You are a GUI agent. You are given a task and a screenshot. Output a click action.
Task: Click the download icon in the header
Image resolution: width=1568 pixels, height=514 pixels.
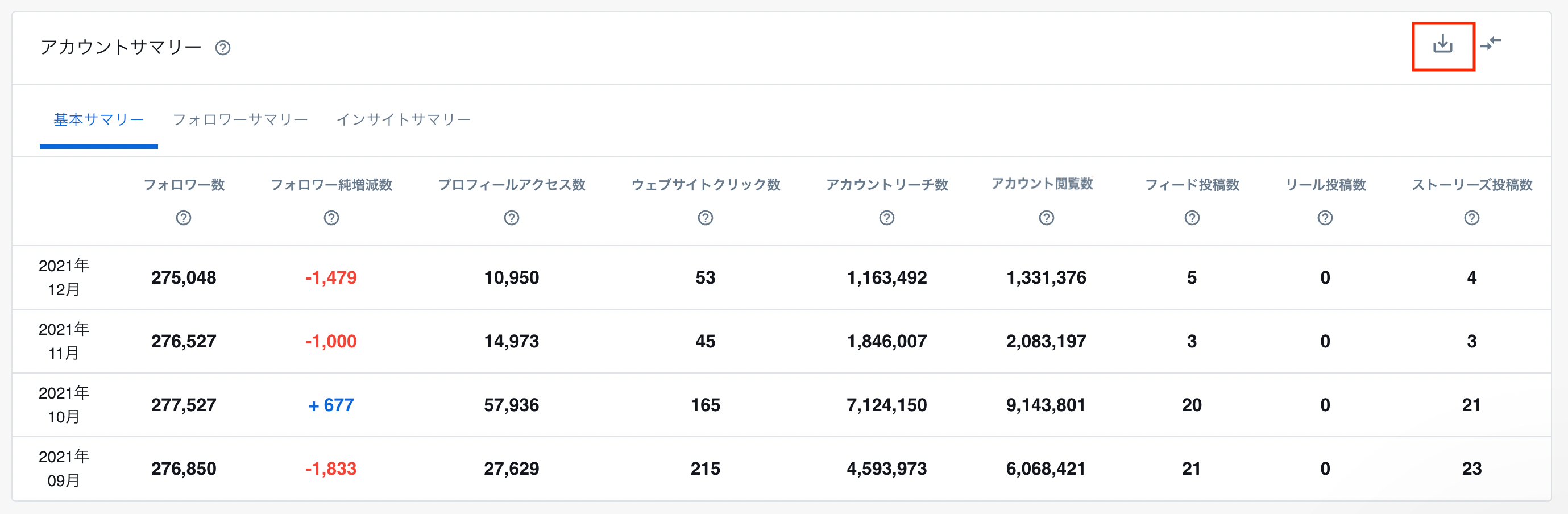pyautogui.click(x=1442, y=44)
